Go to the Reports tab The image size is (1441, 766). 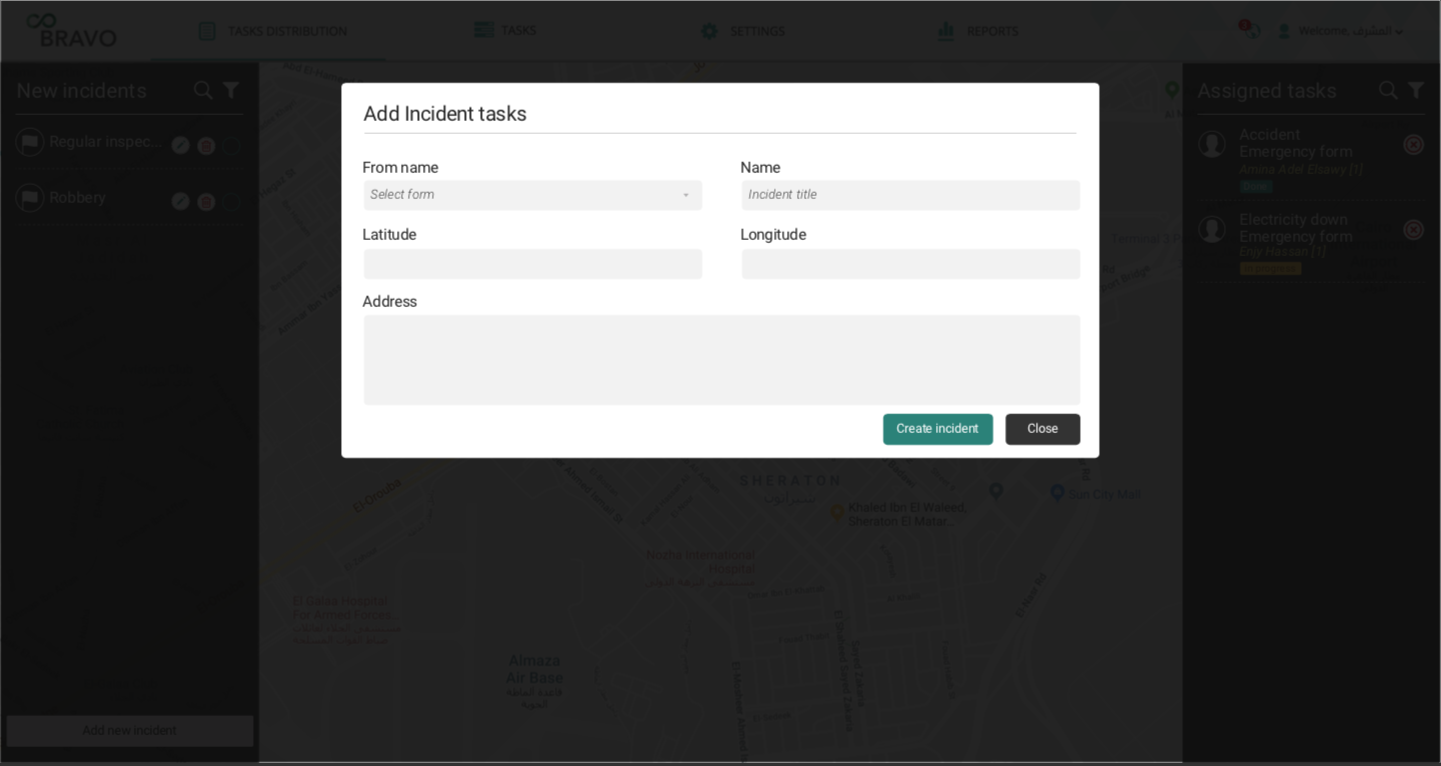(978, 31)
